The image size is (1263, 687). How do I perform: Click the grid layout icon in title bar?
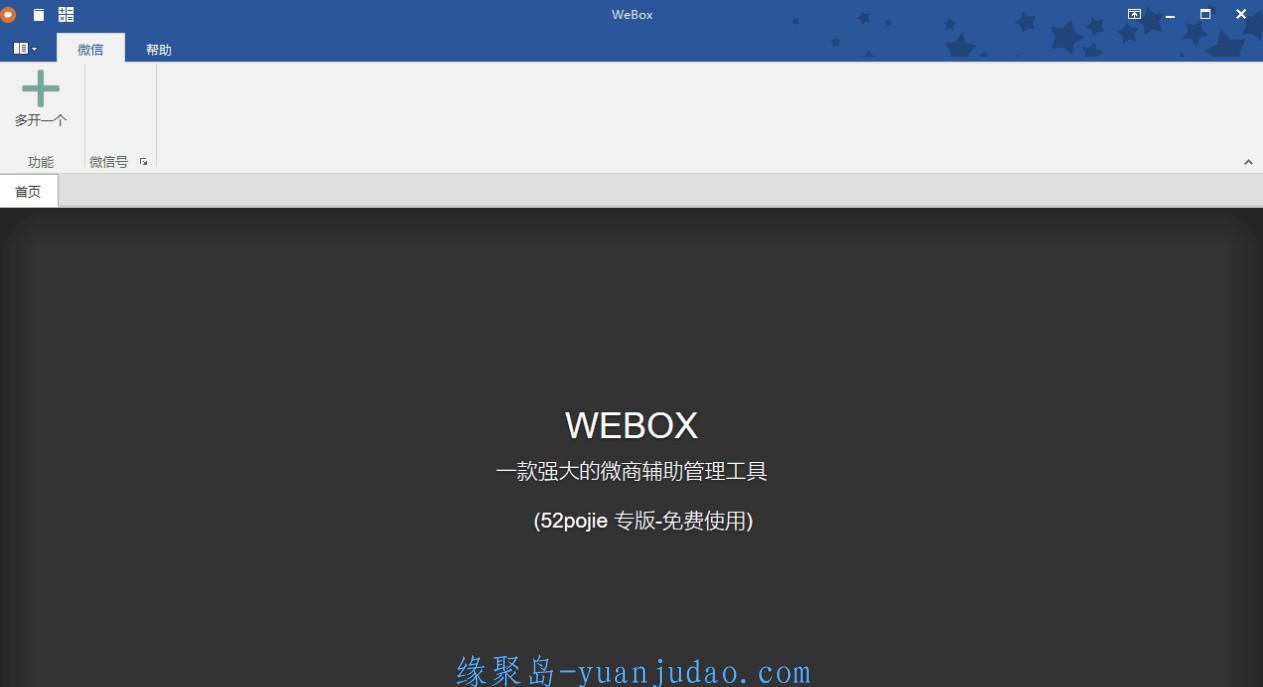(66, 14)
